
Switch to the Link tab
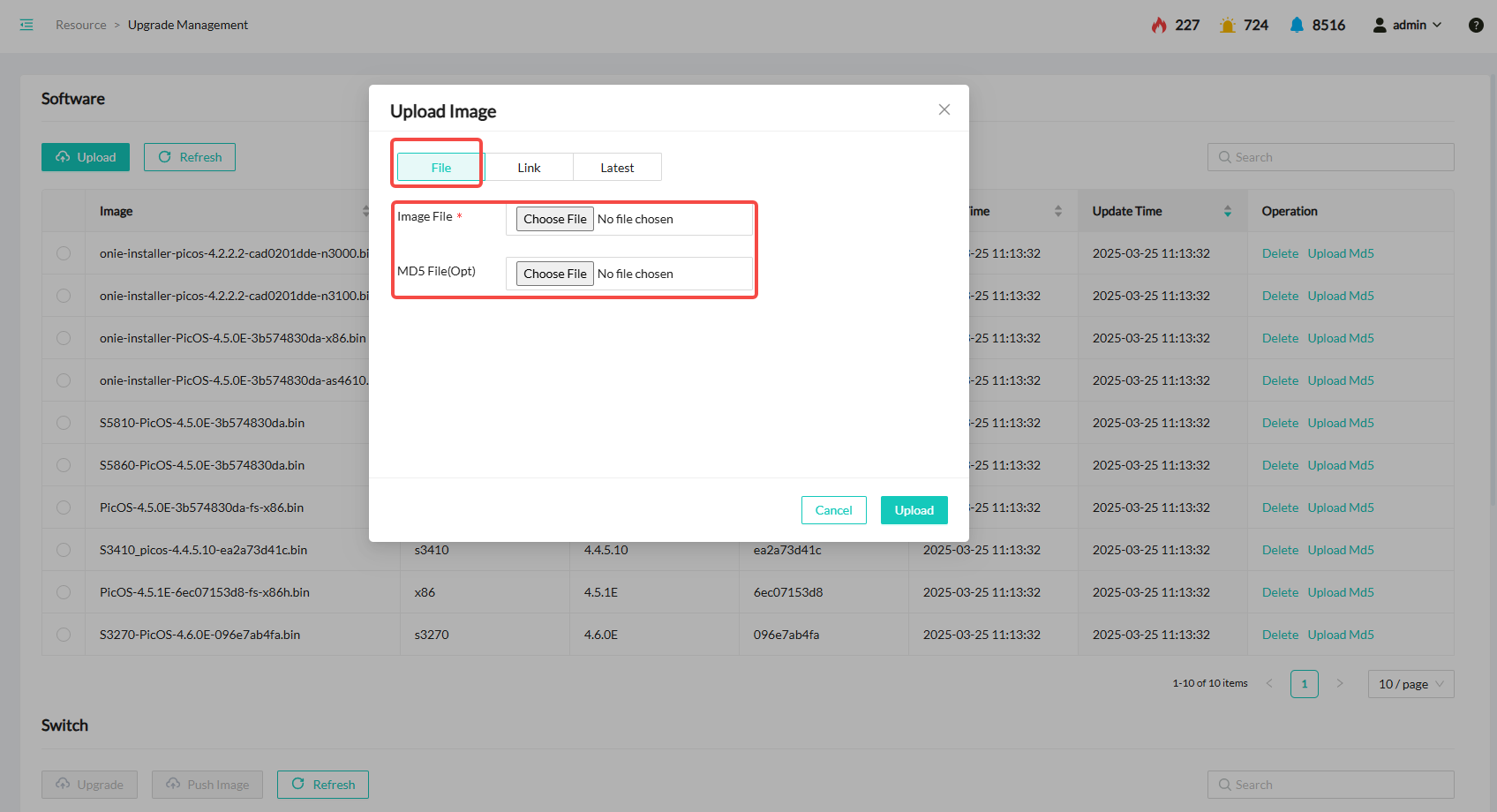(x=529, y=168)
